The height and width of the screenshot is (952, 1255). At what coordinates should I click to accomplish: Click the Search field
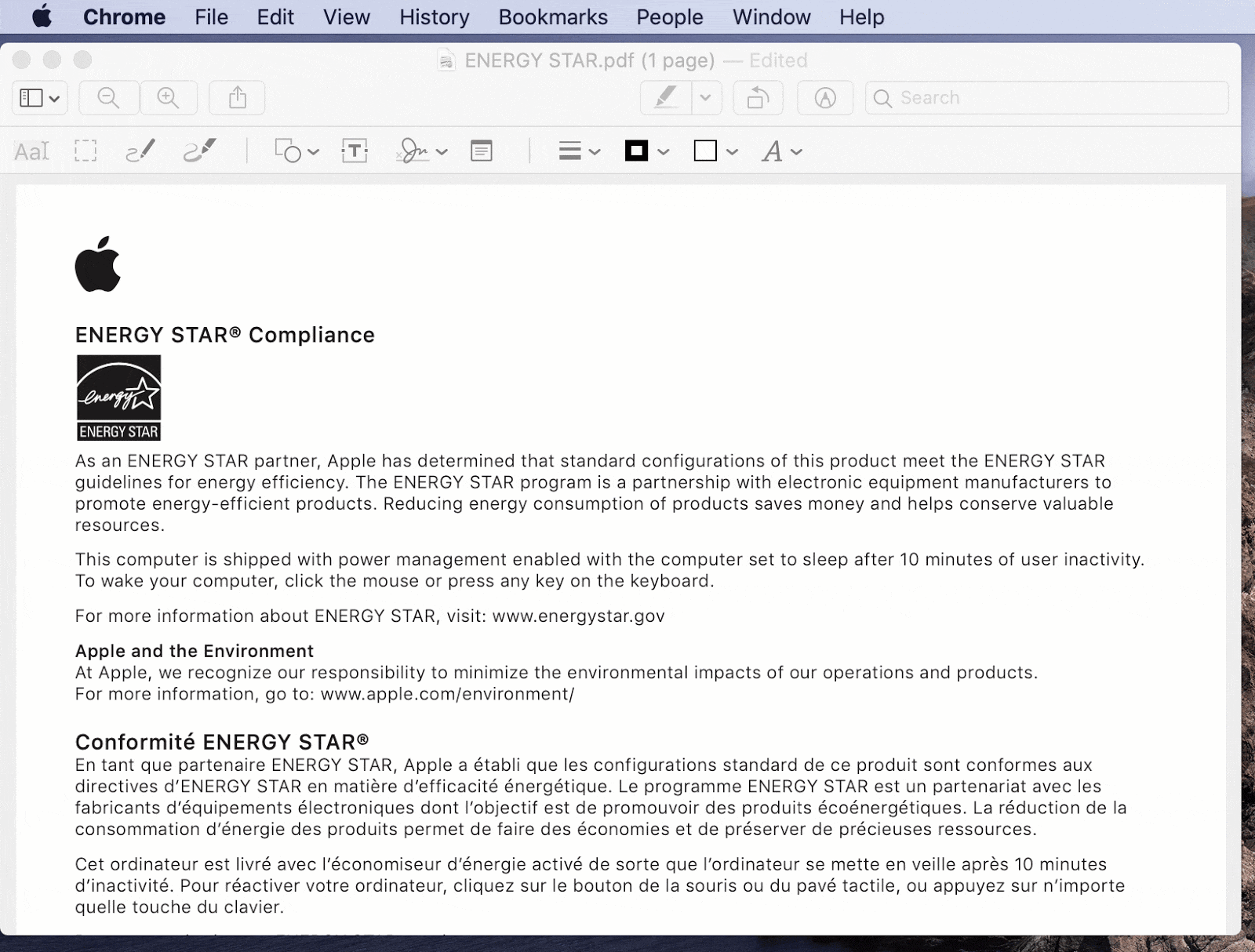pyautogui.click(x=1046, y=98)
